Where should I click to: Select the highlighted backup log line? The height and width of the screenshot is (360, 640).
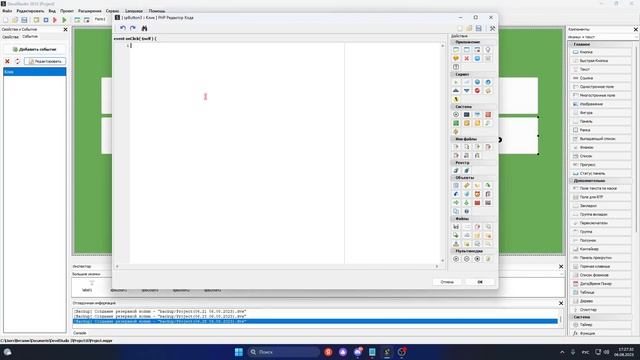pos(315,322)
